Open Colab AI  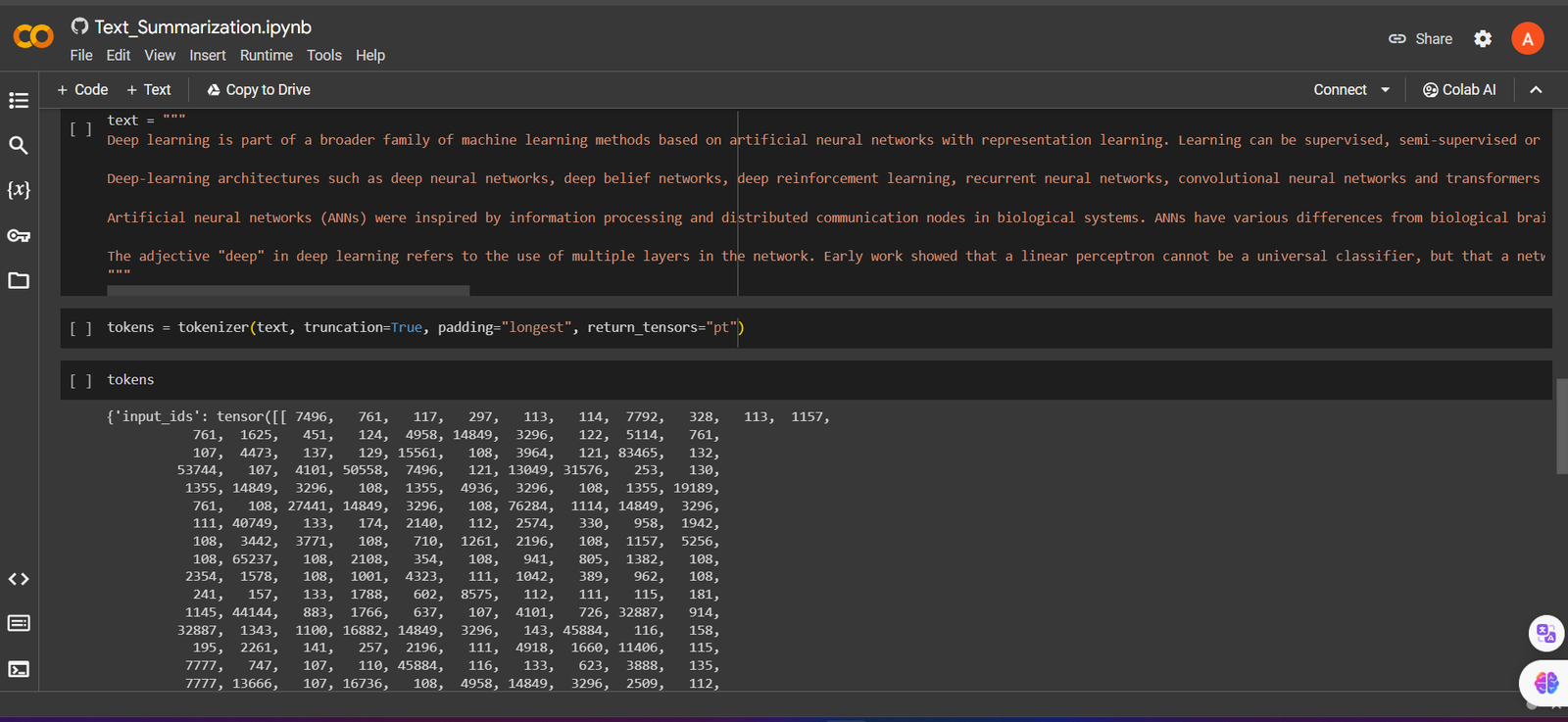(x=1459, y=89)
